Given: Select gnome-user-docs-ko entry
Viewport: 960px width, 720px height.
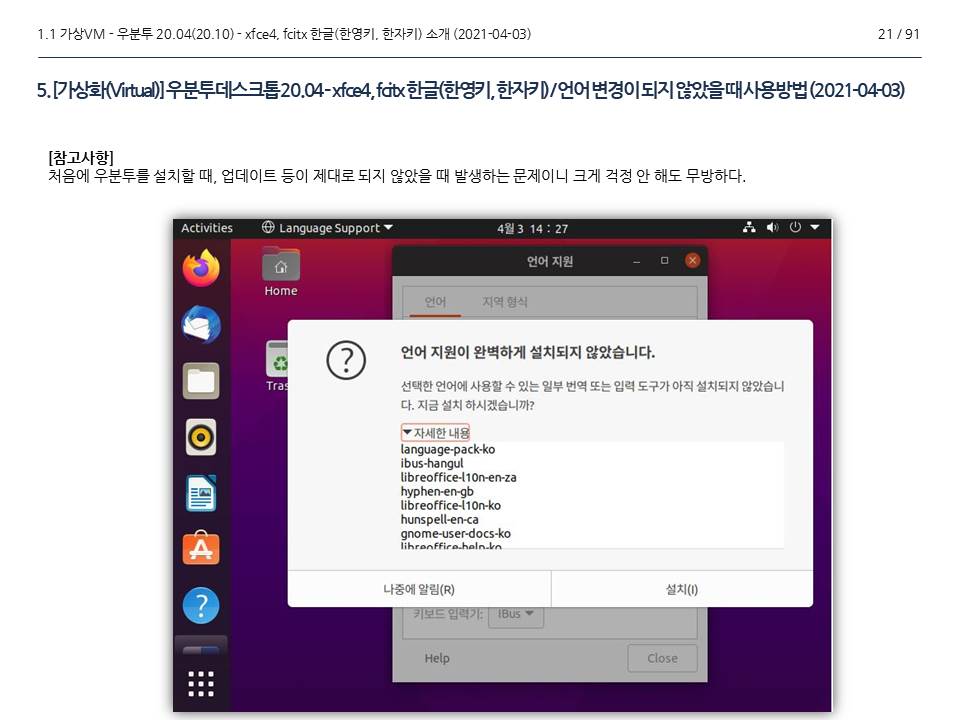Looking at the screenshot, I should [x=456, y=533].
